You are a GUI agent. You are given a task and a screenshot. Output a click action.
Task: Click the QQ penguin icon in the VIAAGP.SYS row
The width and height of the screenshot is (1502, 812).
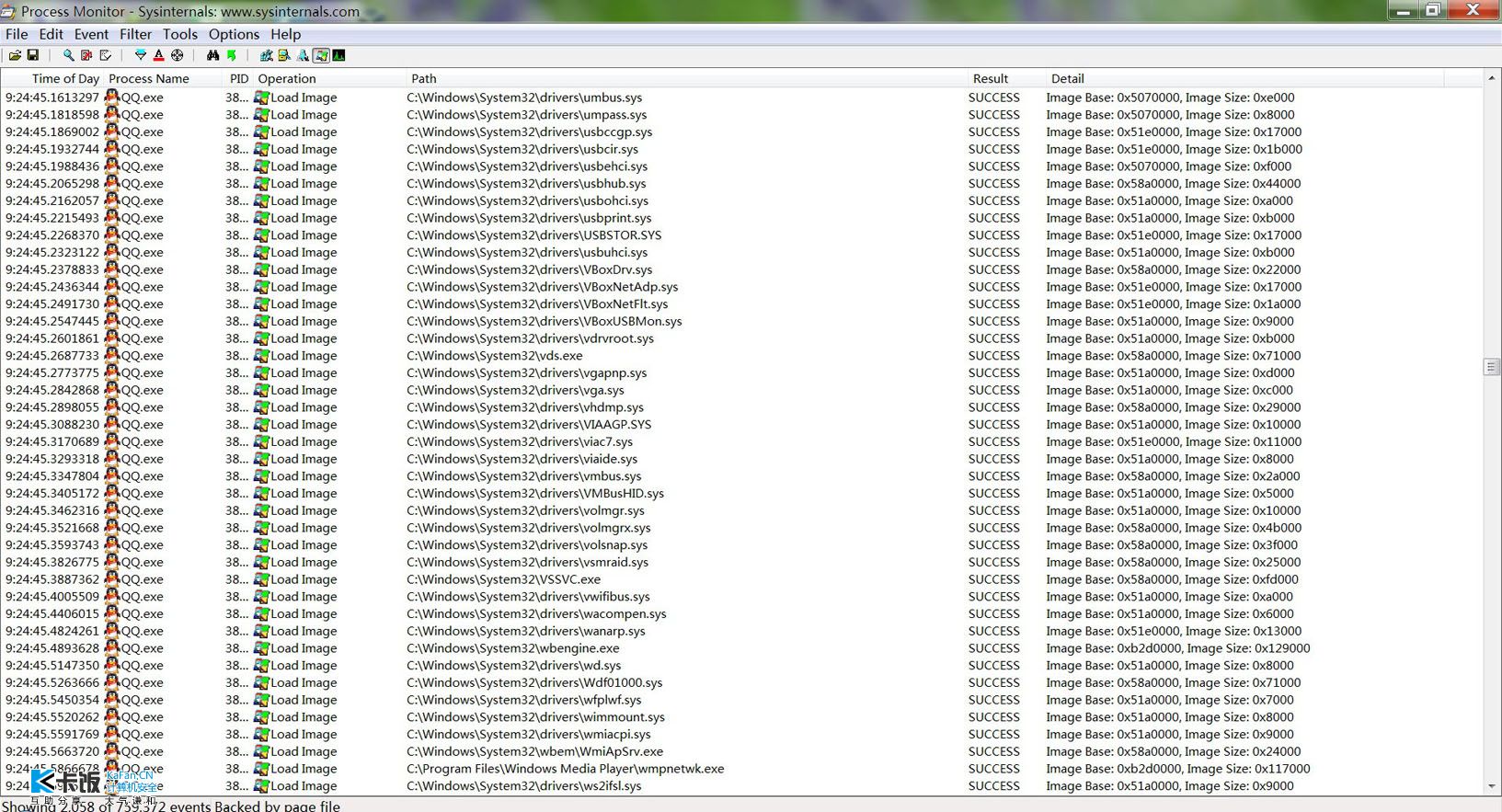(x=112, y=424)
